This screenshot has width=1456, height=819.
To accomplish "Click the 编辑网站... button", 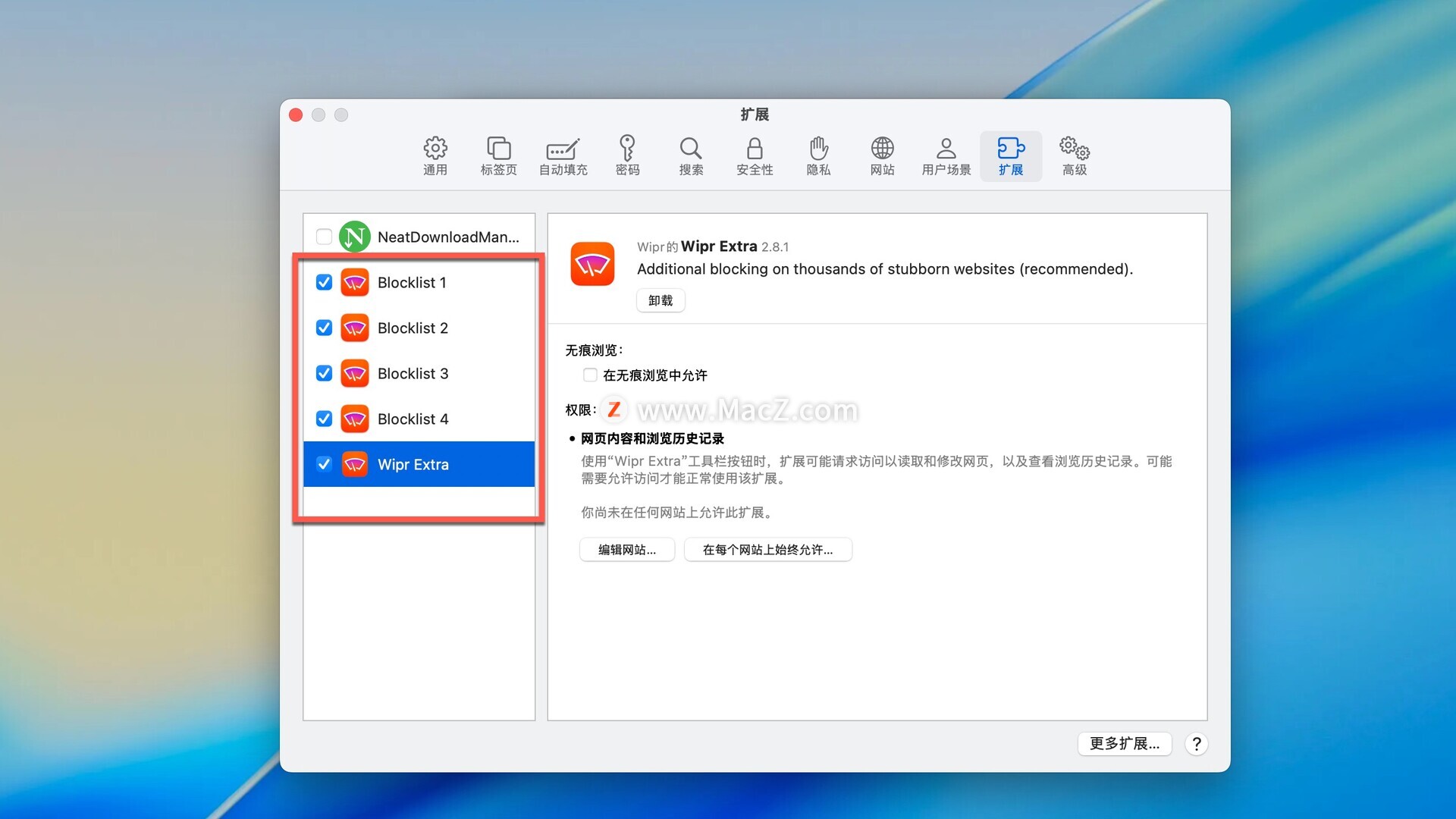I will tap(627, 549).
